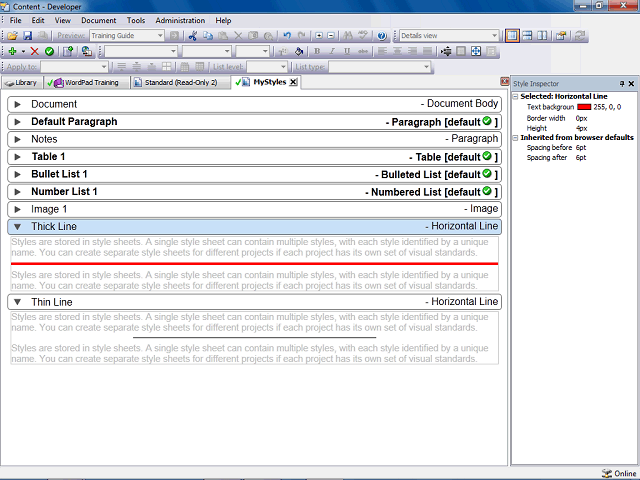Open the Document menu
The image size is (640, 480).
(98, 20)
